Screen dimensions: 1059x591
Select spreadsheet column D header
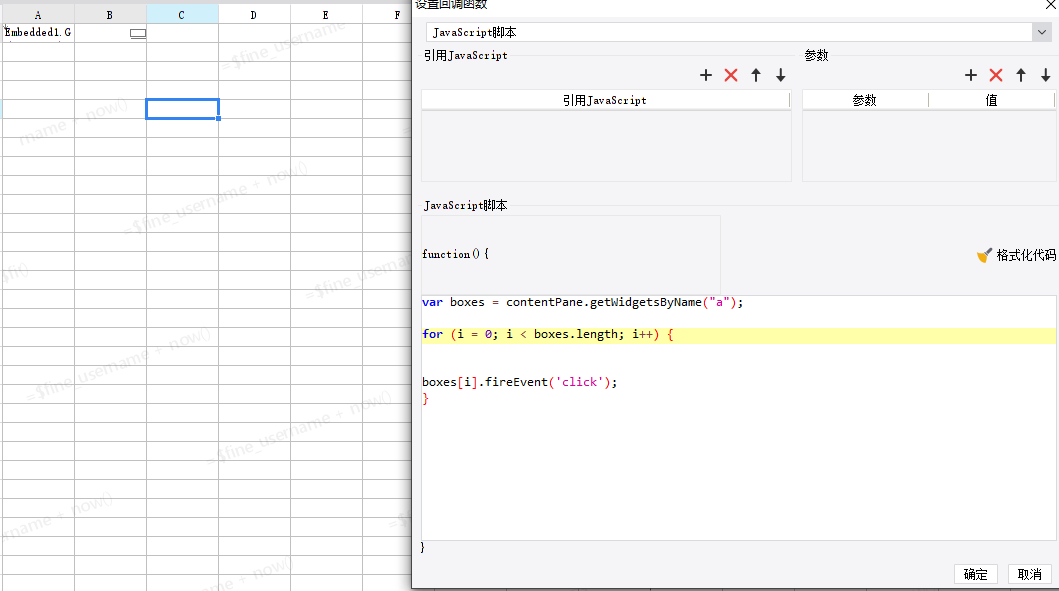click(x=254, y=14)
